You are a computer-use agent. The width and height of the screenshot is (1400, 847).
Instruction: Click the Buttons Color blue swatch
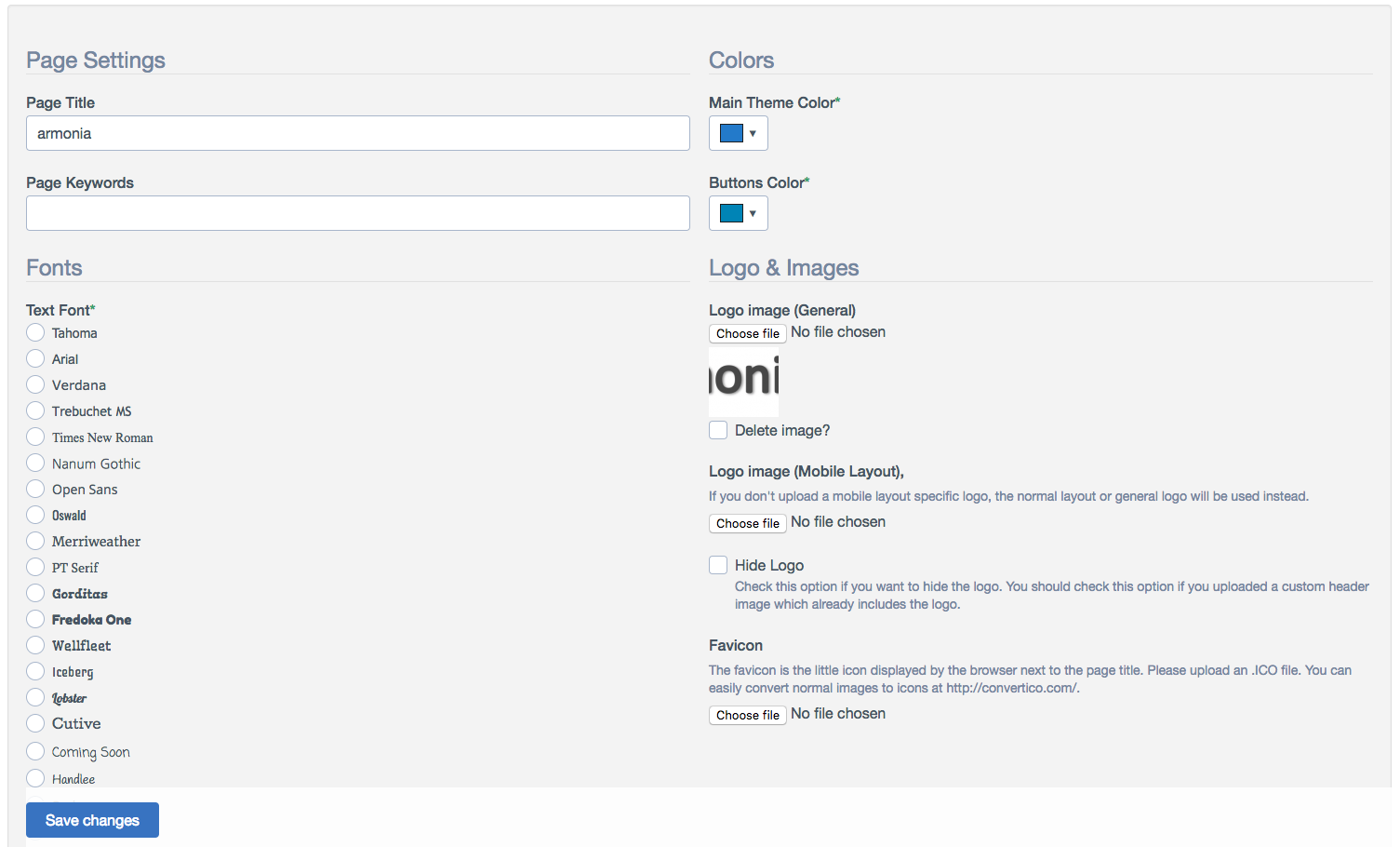point(731,213)
